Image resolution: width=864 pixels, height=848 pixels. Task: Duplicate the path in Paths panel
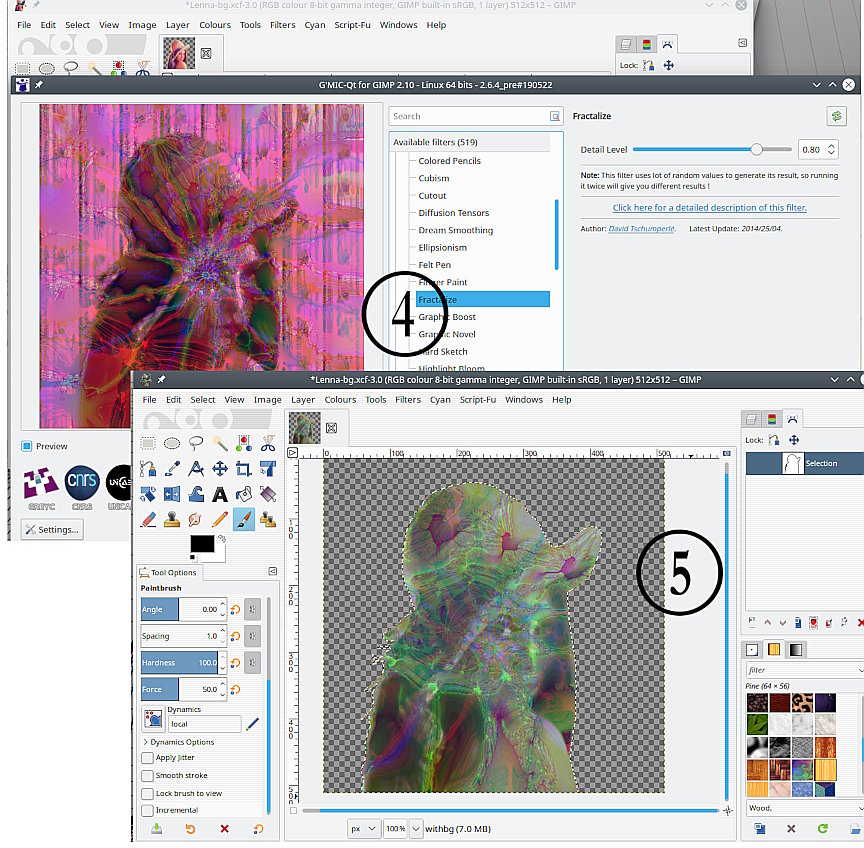click(x=798, y=623)
